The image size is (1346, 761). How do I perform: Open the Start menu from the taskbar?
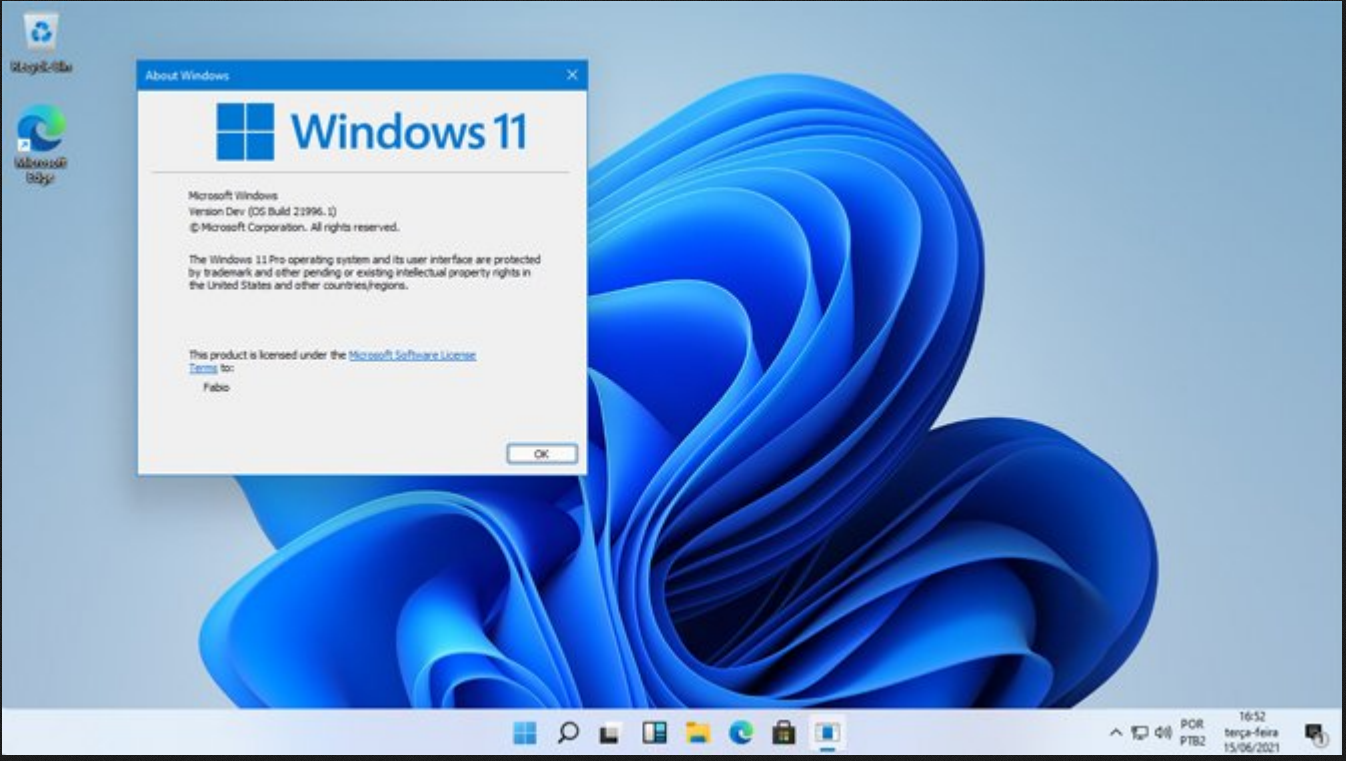click(x=525, y=734)
